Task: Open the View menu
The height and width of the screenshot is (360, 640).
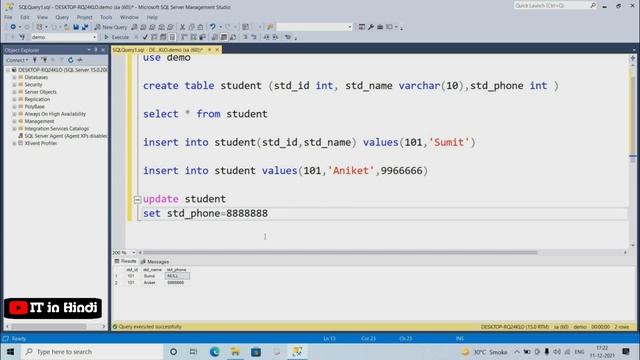Action: click(42, 17)
